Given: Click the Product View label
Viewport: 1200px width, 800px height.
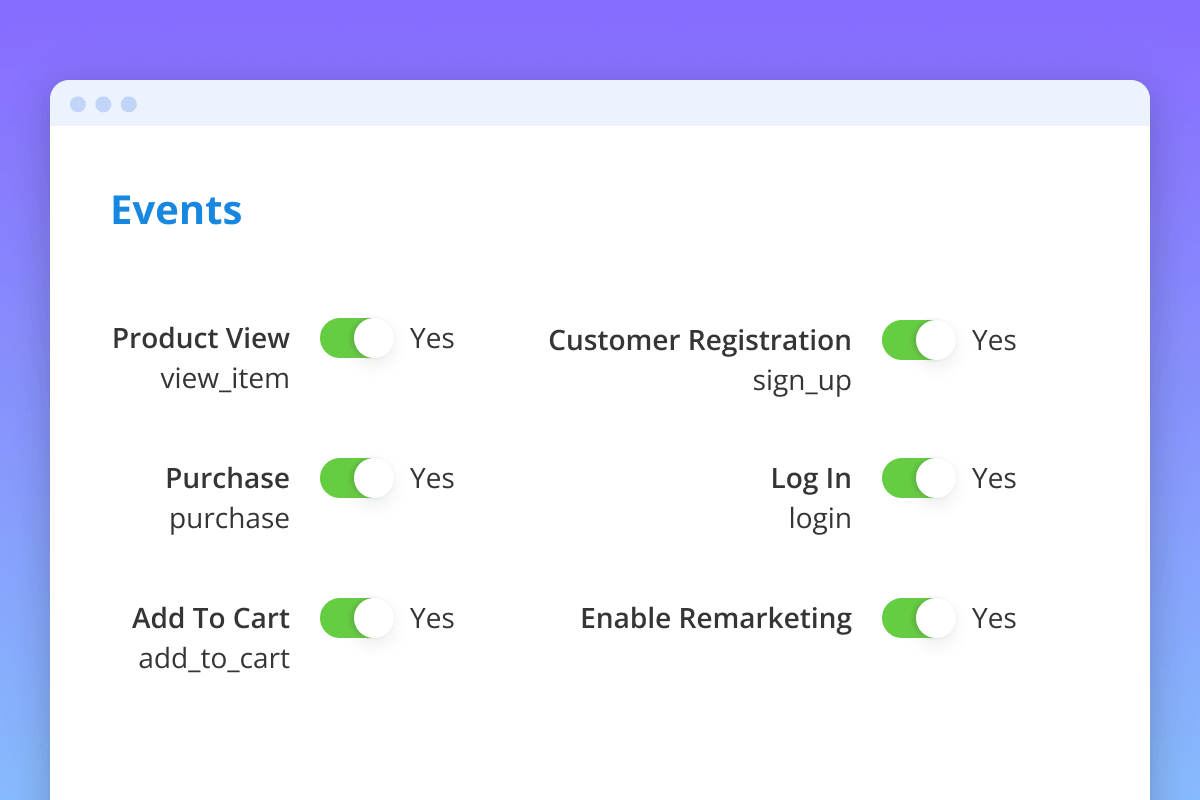Looking at the screenshot, I should (x=201, y=338).
